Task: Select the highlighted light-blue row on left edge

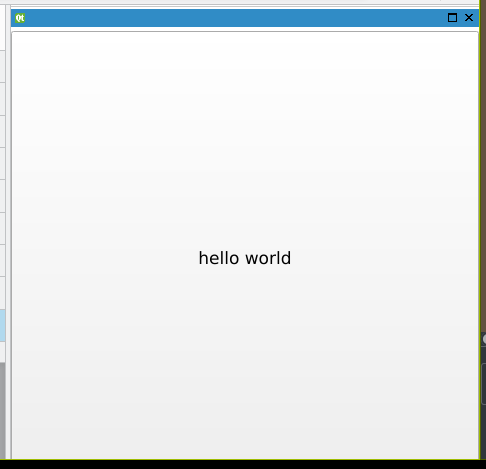Action: pos(2,326)
